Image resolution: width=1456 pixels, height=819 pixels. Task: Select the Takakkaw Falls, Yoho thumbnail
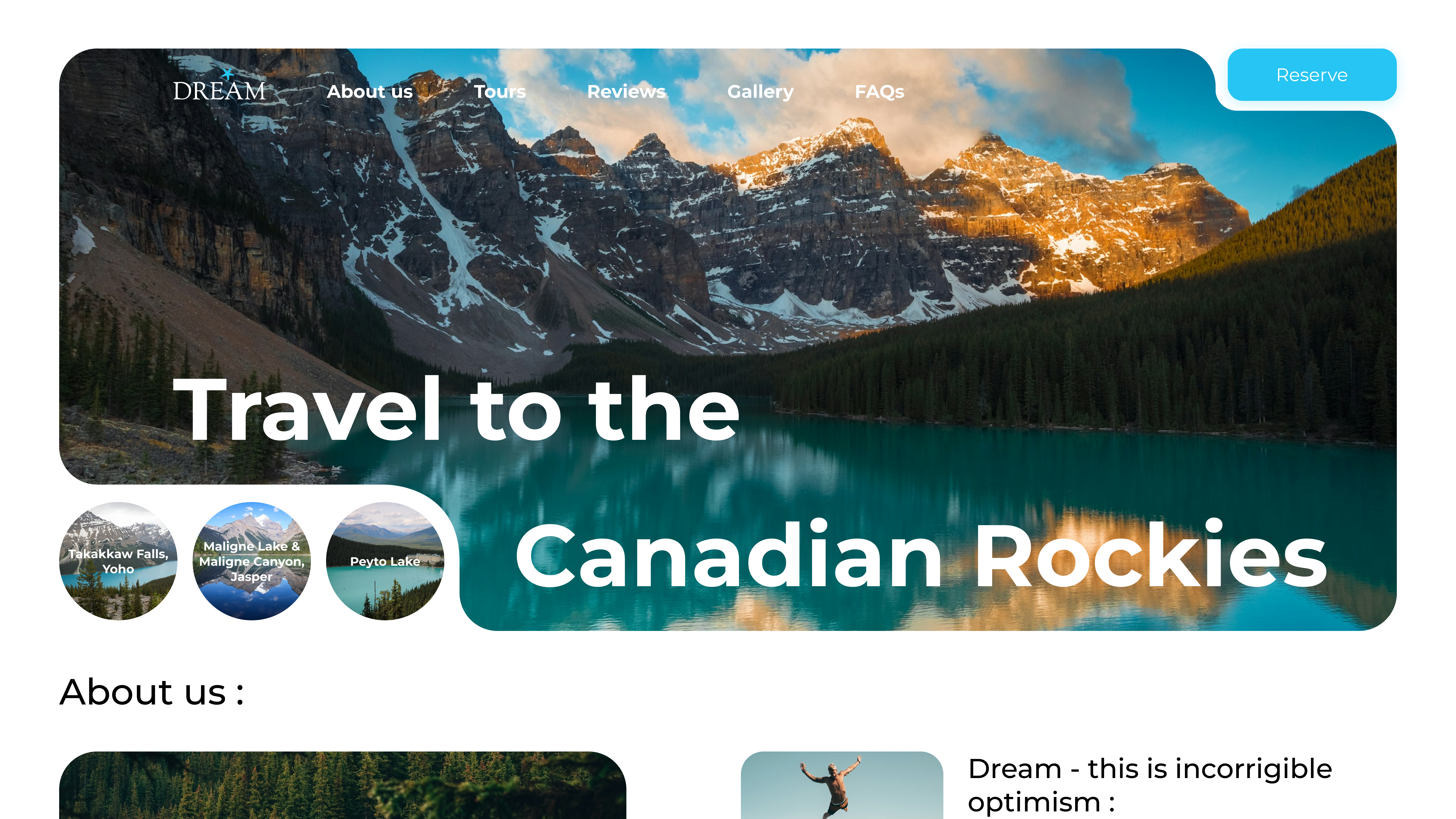(118, 561)
